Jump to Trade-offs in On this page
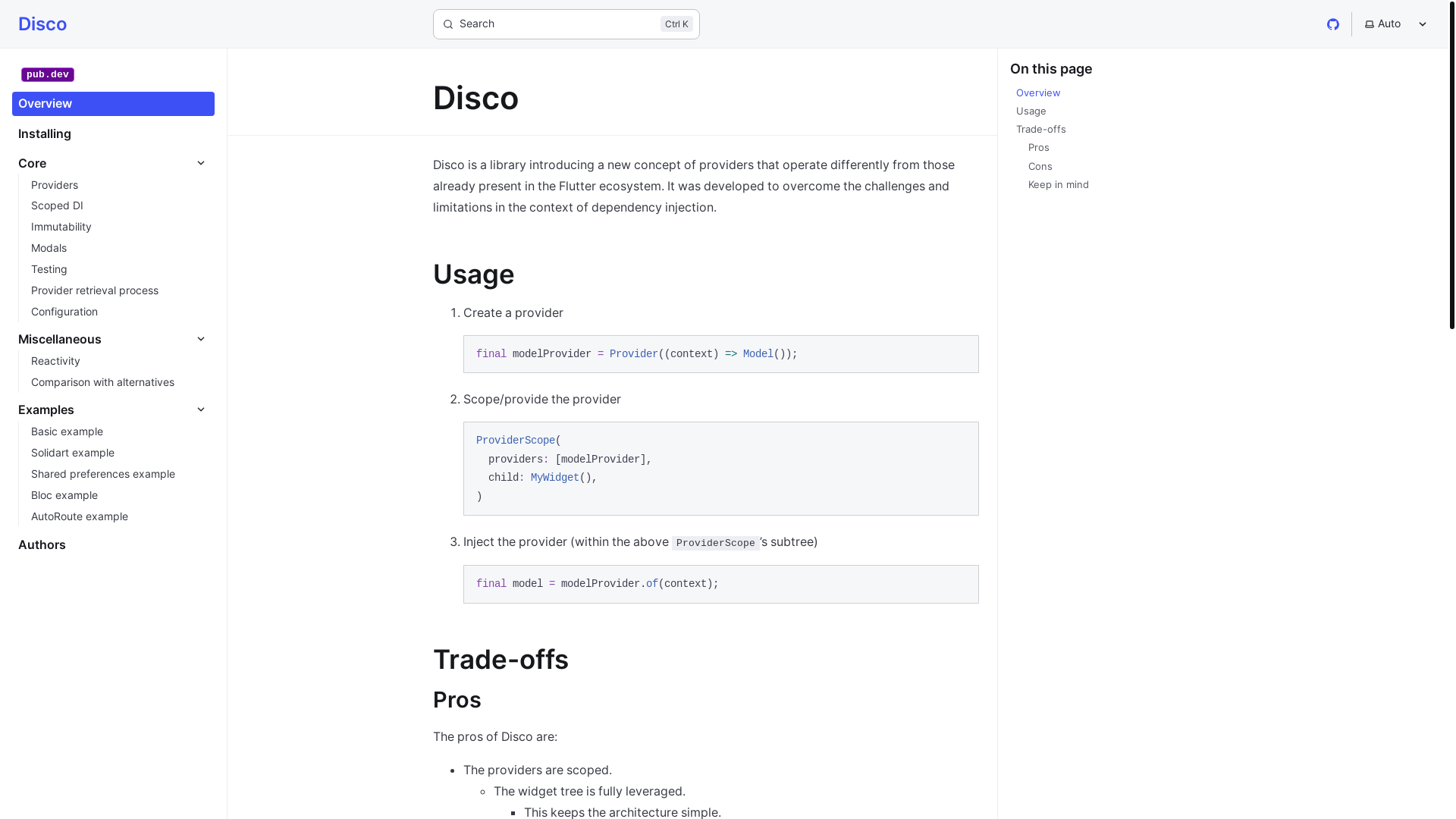This screenshot has height=819, width=1456. tap(1040, 129)
